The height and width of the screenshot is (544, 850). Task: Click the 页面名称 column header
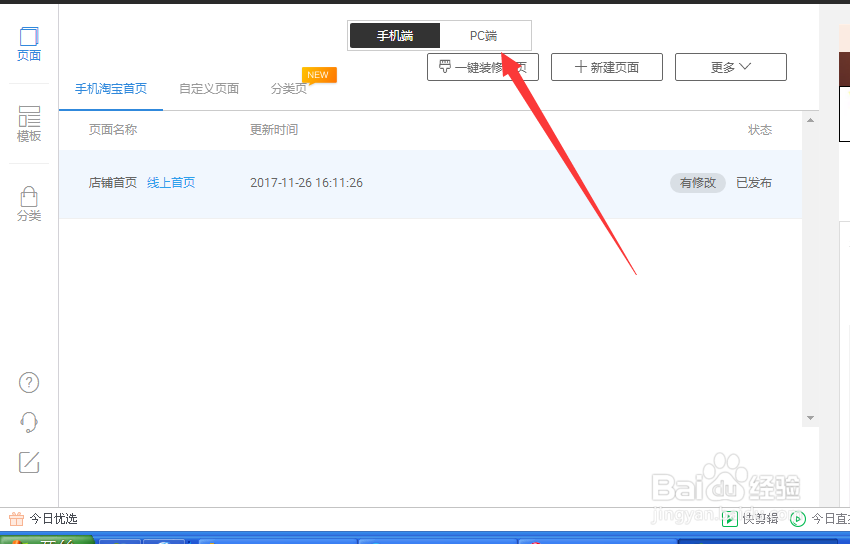coord(113,130)
